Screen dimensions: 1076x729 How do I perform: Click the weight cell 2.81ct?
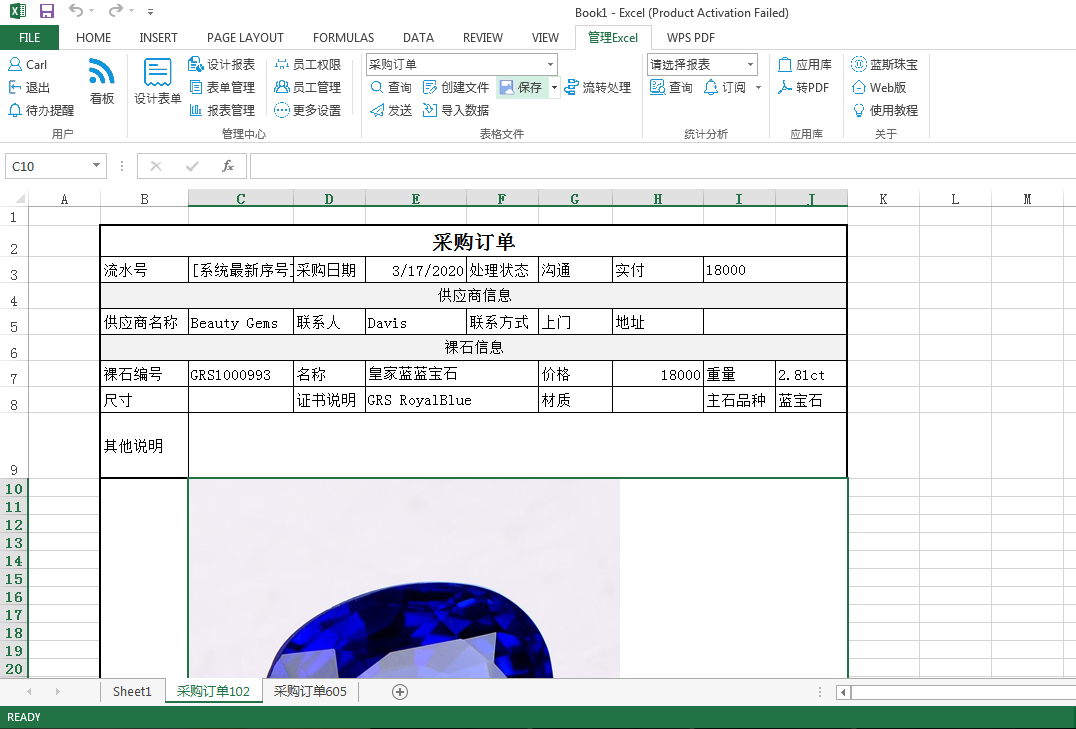pos(811,374)
